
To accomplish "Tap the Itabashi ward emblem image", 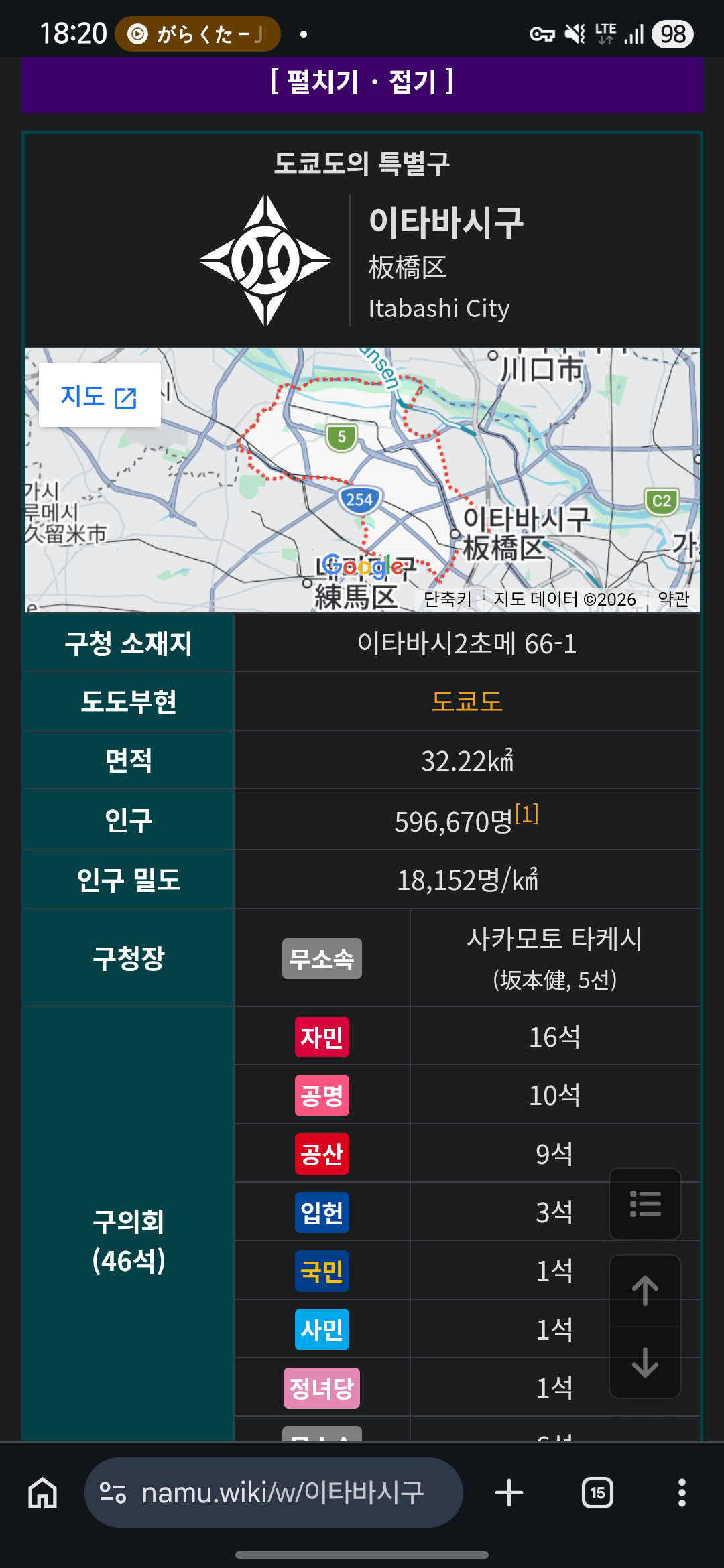I will [265, 260].
